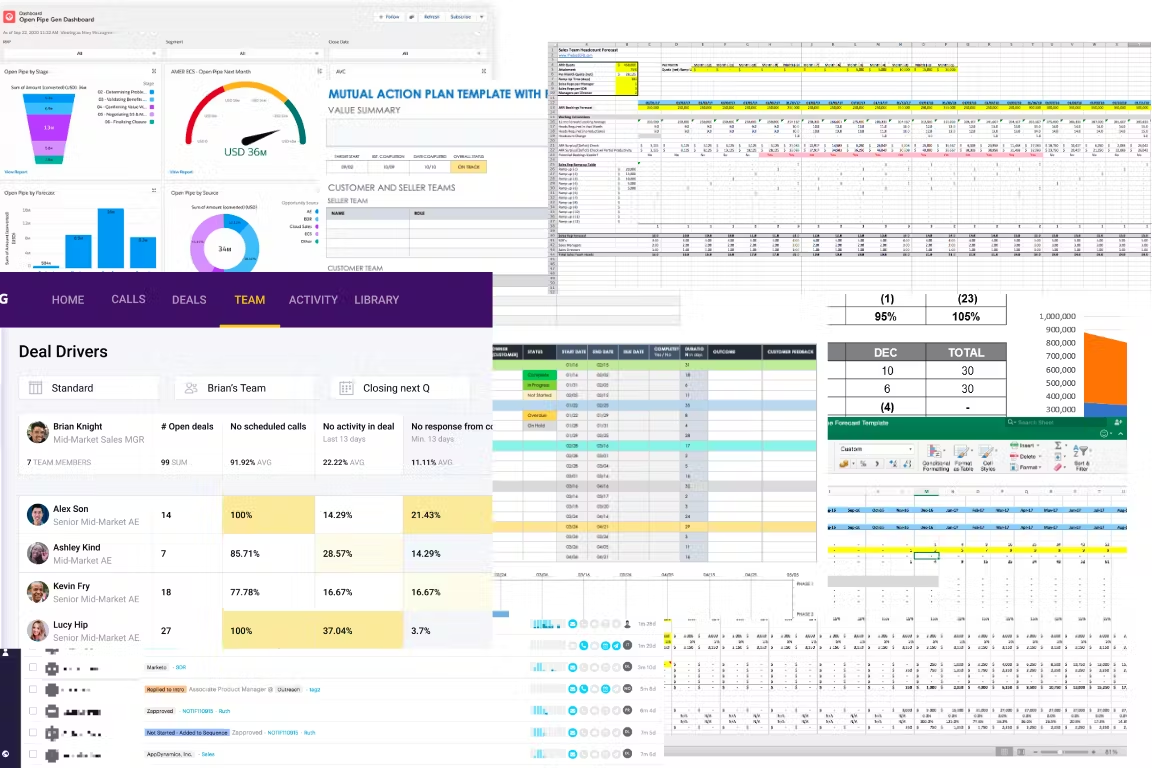Screen dimensions: 1152x768
Task: Expand the AVC dashboard widget
Action: pos(483,71)
